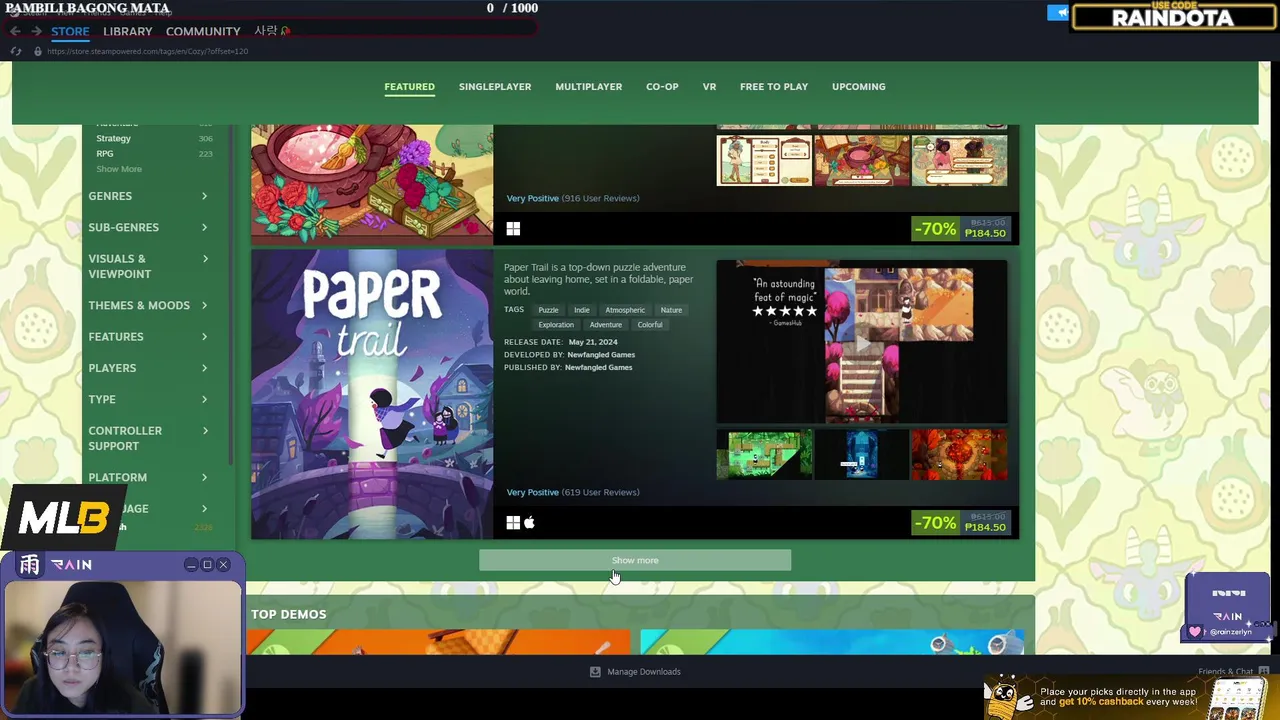Screen dimensions: 1280x720
Task: Open the Manage Downloads icon
Action: coord(595,672)
